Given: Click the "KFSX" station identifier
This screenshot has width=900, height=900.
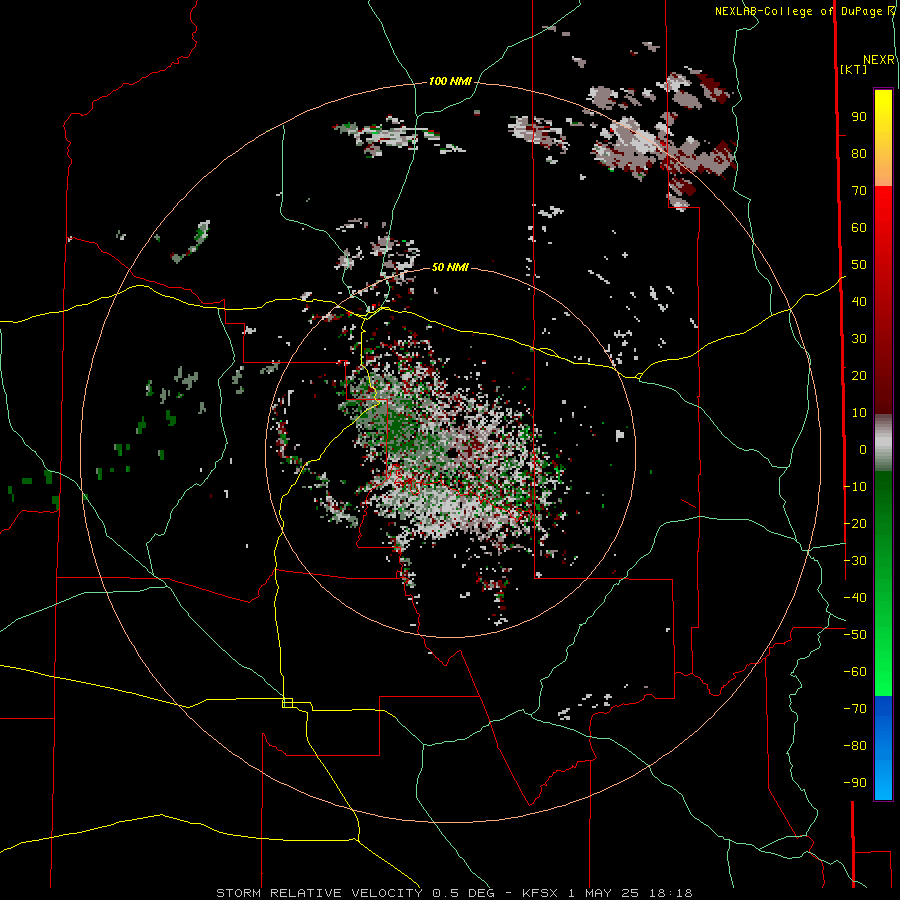Looking at the screenshot, I should (541, 893).
